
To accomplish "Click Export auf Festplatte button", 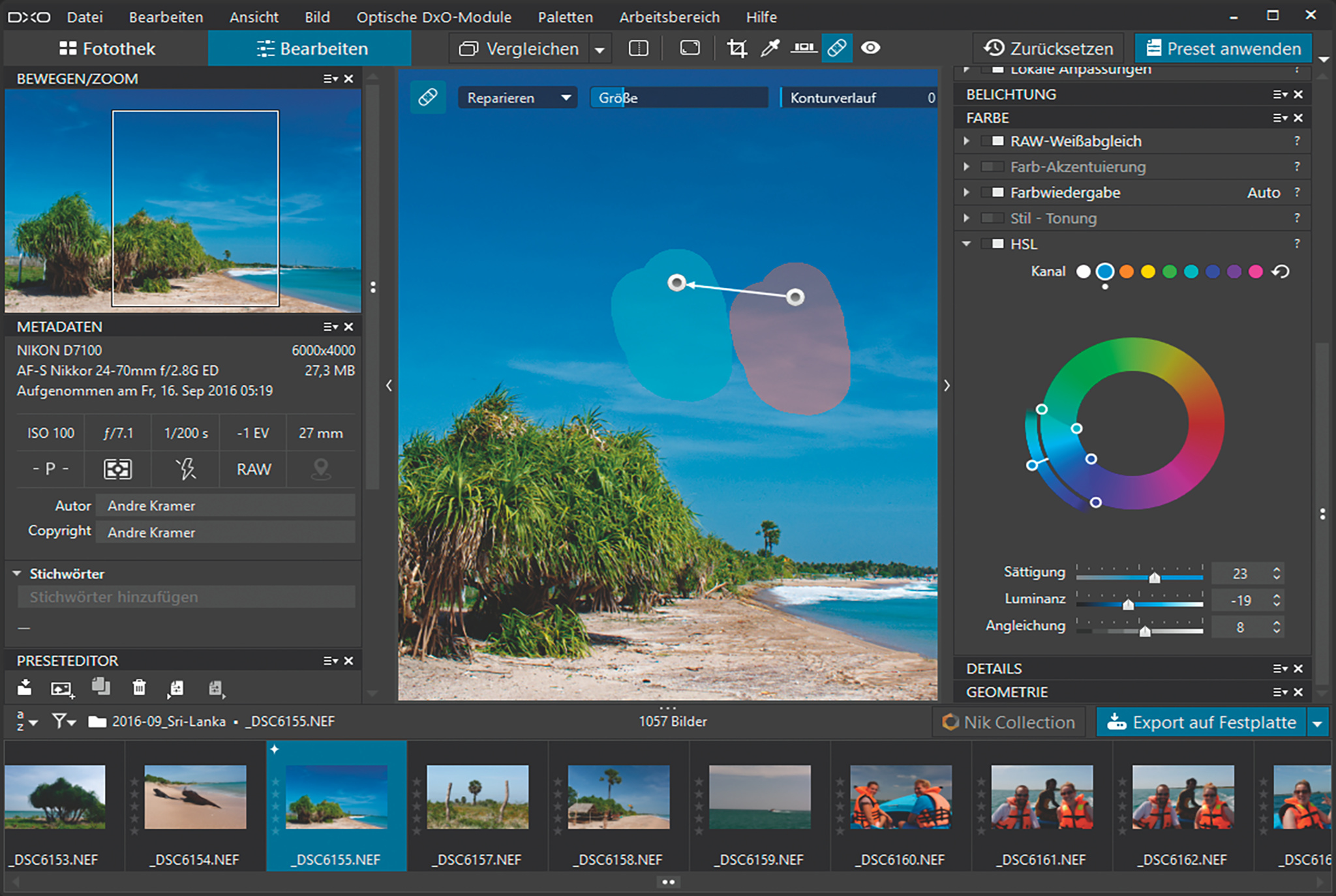I will click(1201, 723).
